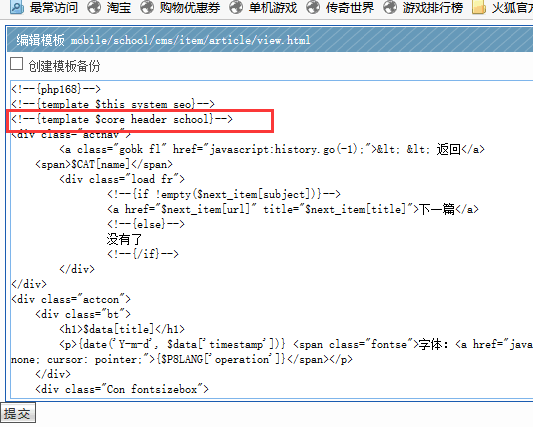Click the globe icon beside 传奇世界

pyautogui.click(x=313, y=7)
